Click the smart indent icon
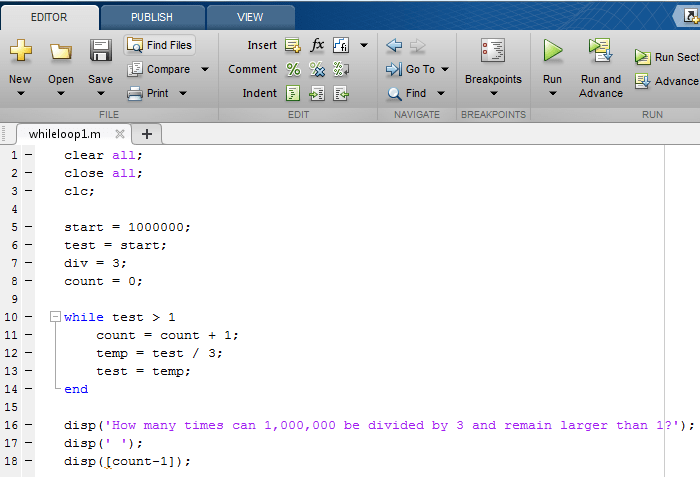 (293, 93)
